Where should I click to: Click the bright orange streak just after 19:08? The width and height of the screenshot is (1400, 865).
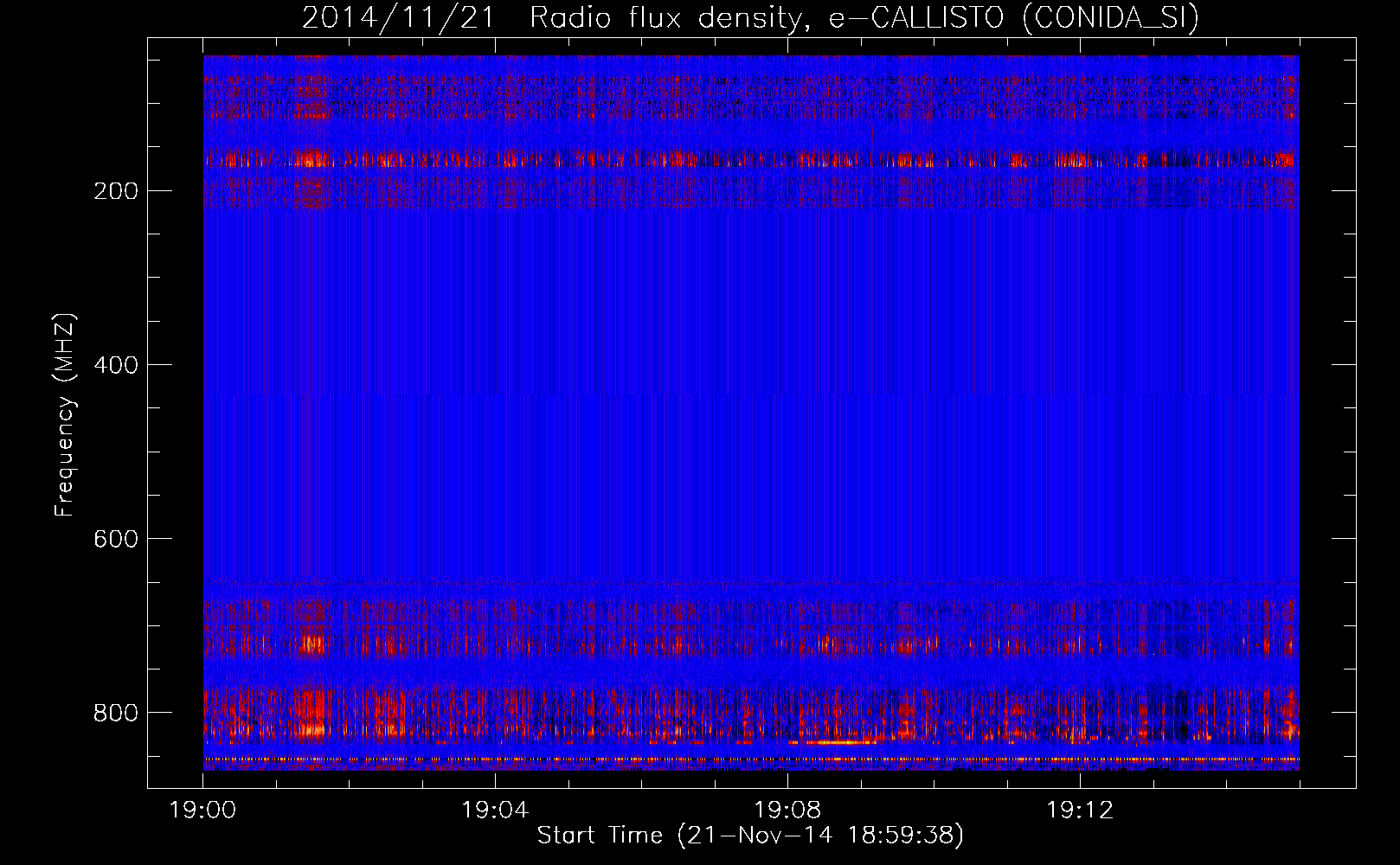coord(832,742)
